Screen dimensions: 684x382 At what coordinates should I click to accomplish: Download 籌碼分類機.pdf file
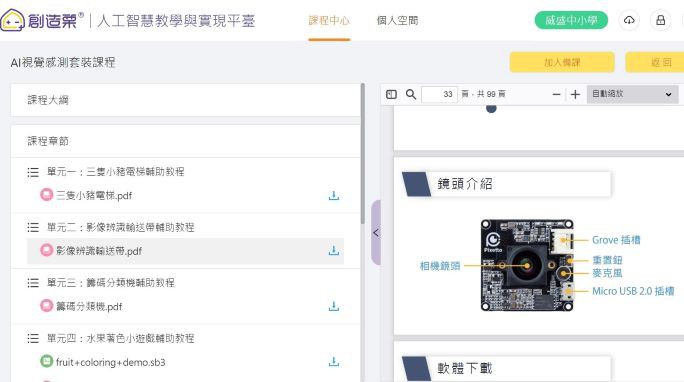point(334,306)
